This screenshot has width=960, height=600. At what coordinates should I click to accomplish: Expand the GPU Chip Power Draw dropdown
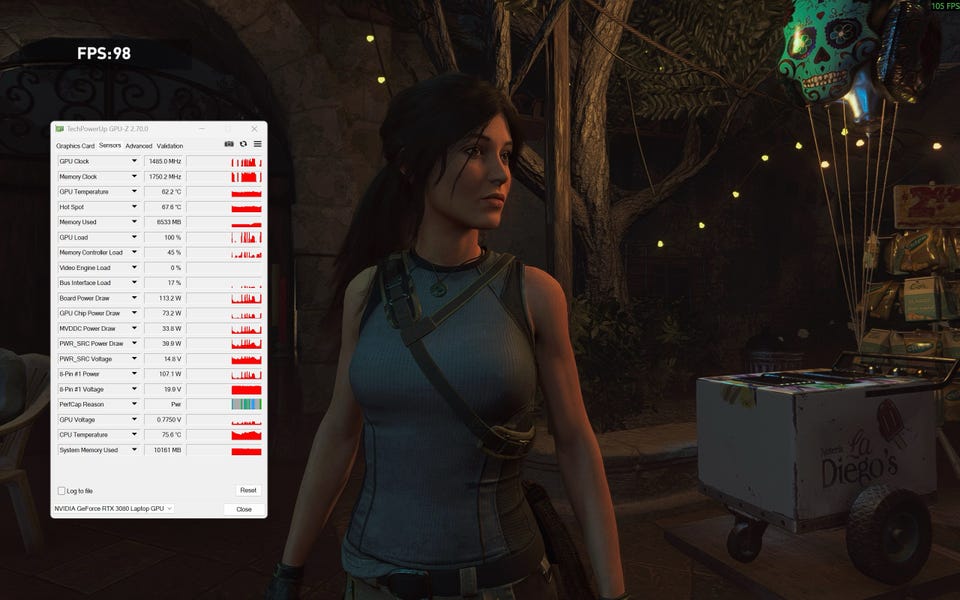point(134,313)
